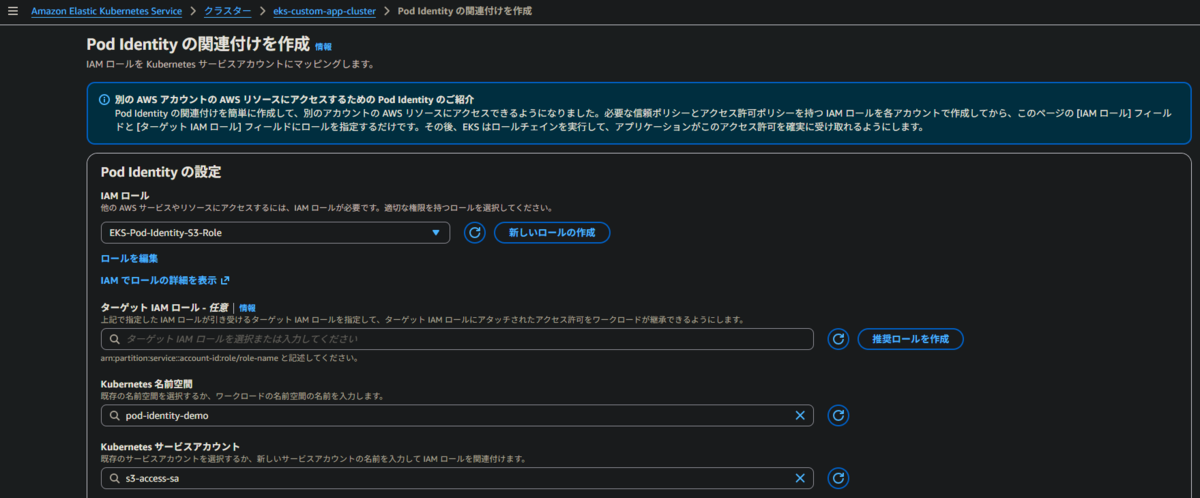Open the hamburger navigation menu
Image resolution: width=1200 pixels, height=498 pixels.
coord(13,11)
